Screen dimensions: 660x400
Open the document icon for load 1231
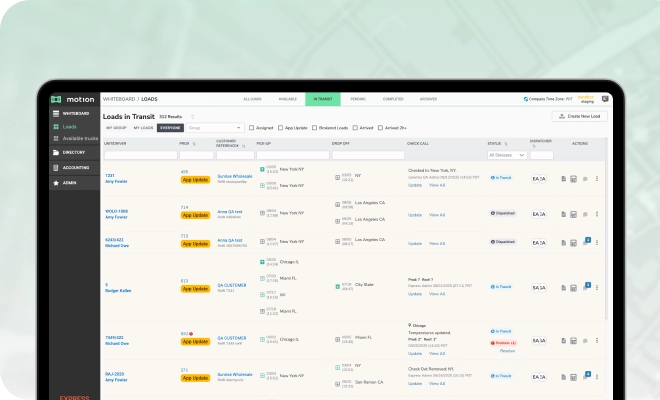(563, 179)
